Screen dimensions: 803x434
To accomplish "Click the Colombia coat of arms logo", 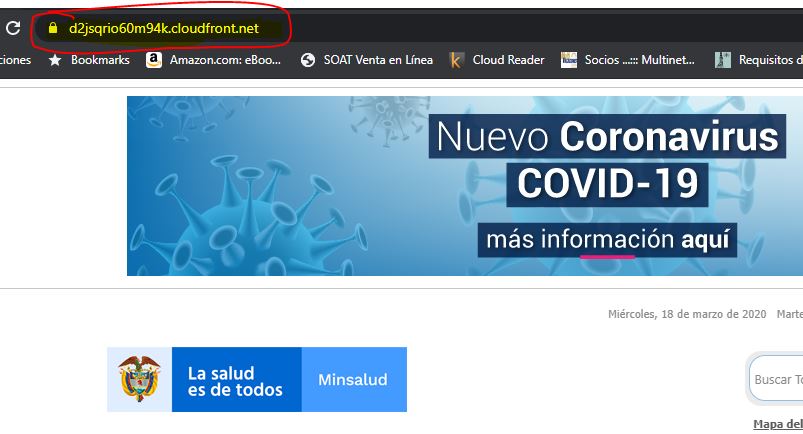I will tap(139, 379).
